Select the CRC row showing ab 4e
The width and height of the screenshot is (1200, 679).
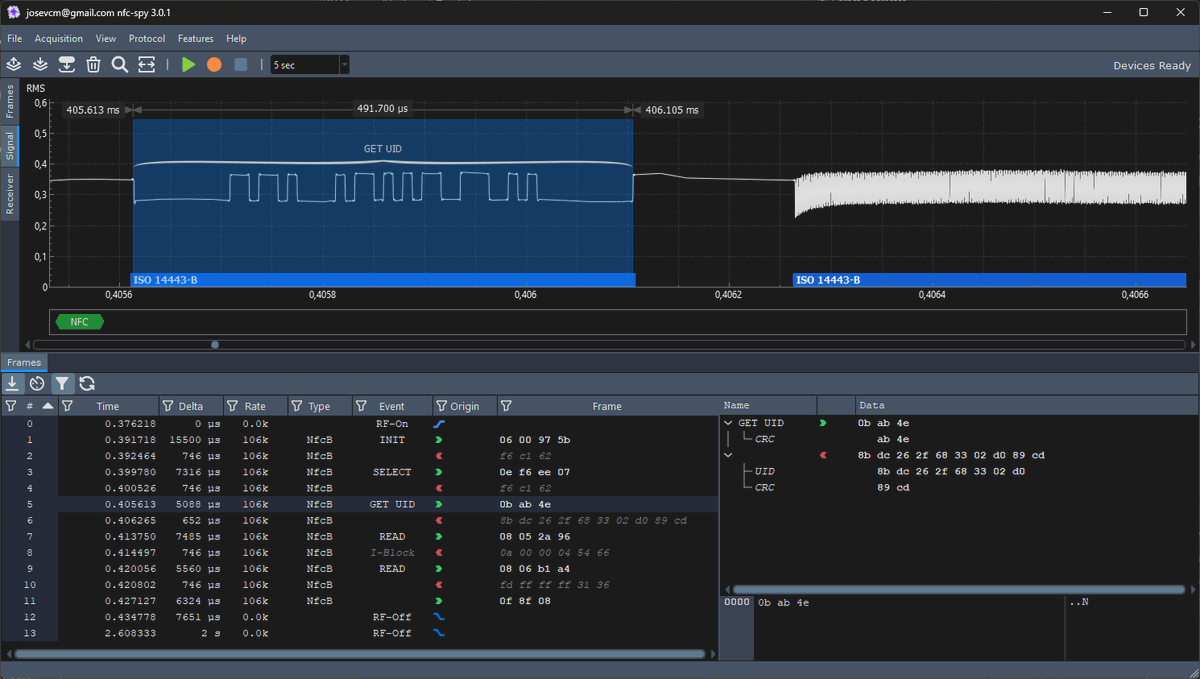[x=958, y=439]
